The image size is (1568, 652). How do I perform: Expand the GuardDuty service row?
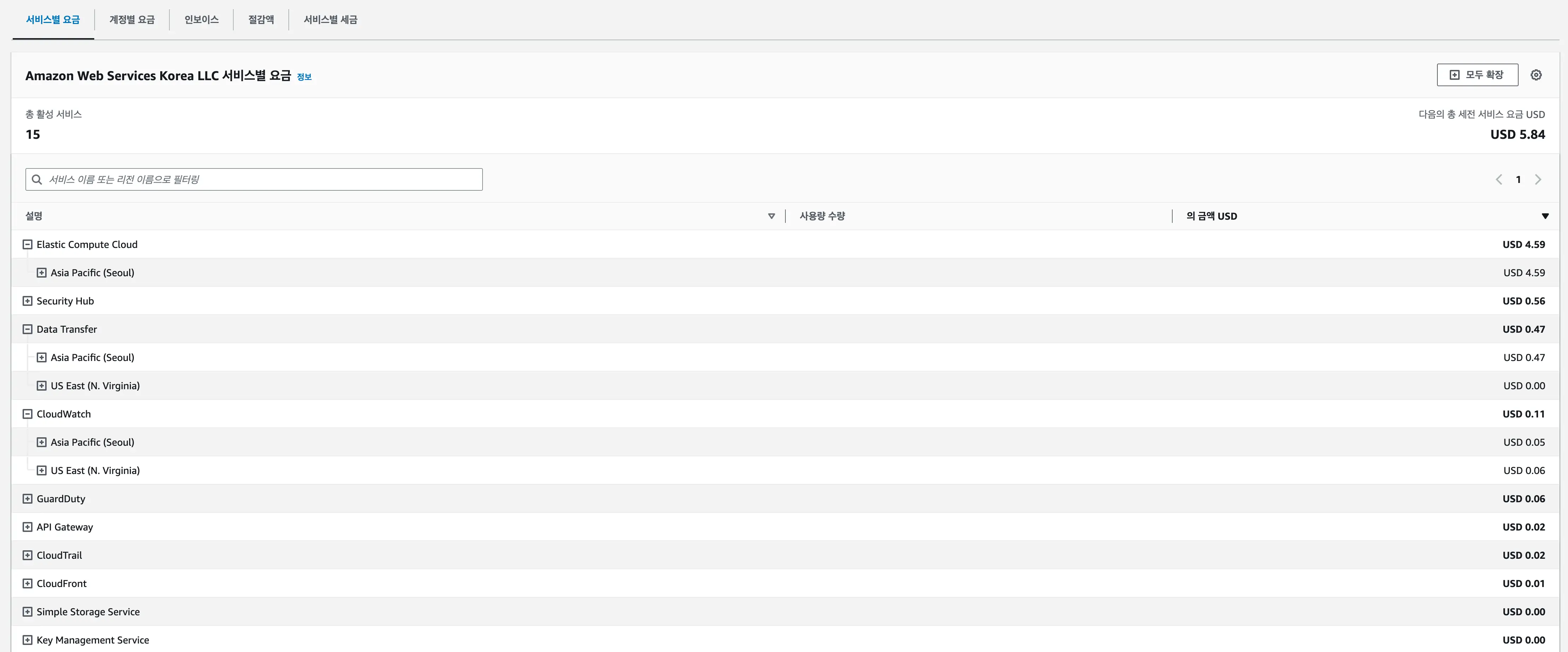coord(28,499)
